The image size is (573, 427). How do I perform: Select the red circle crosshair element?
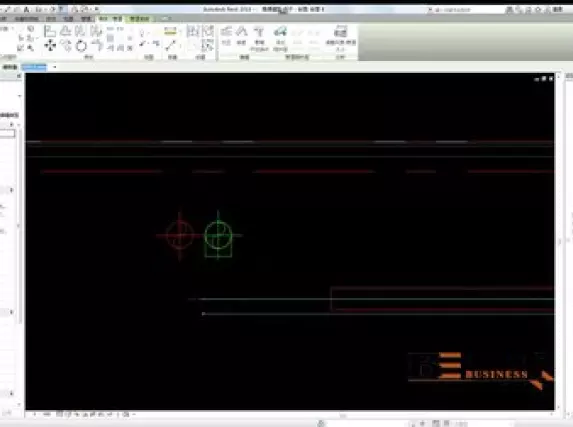tap(179, 235)
